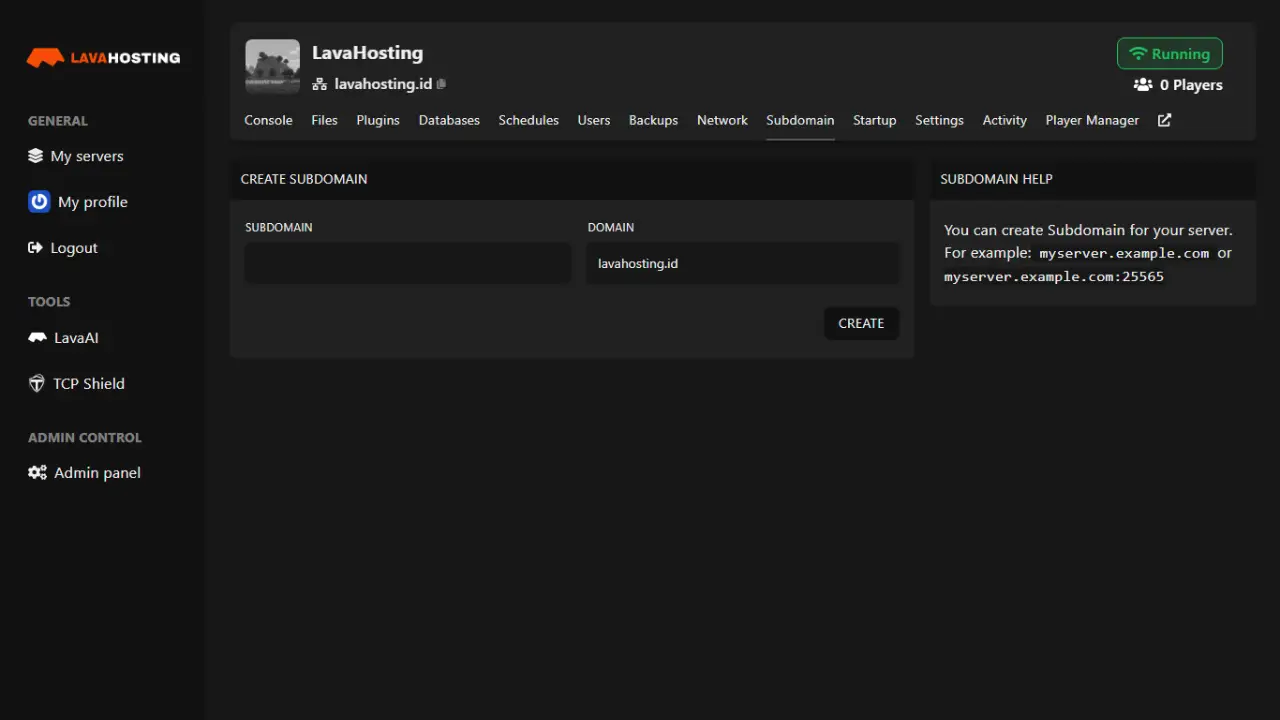This screenshot has height=720, width=1280.
Task: Select the Network tab
Action: (722, 120)
